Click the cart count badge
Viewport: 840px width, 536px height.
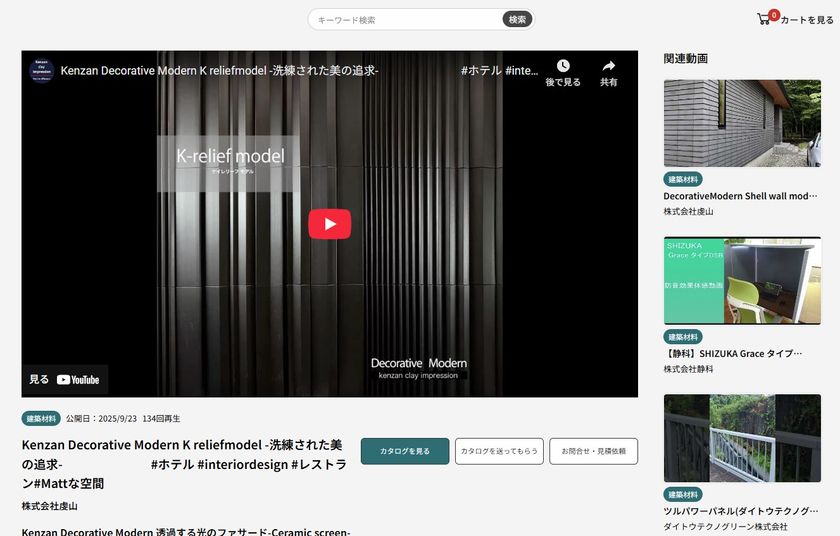(x=774, y=15)
